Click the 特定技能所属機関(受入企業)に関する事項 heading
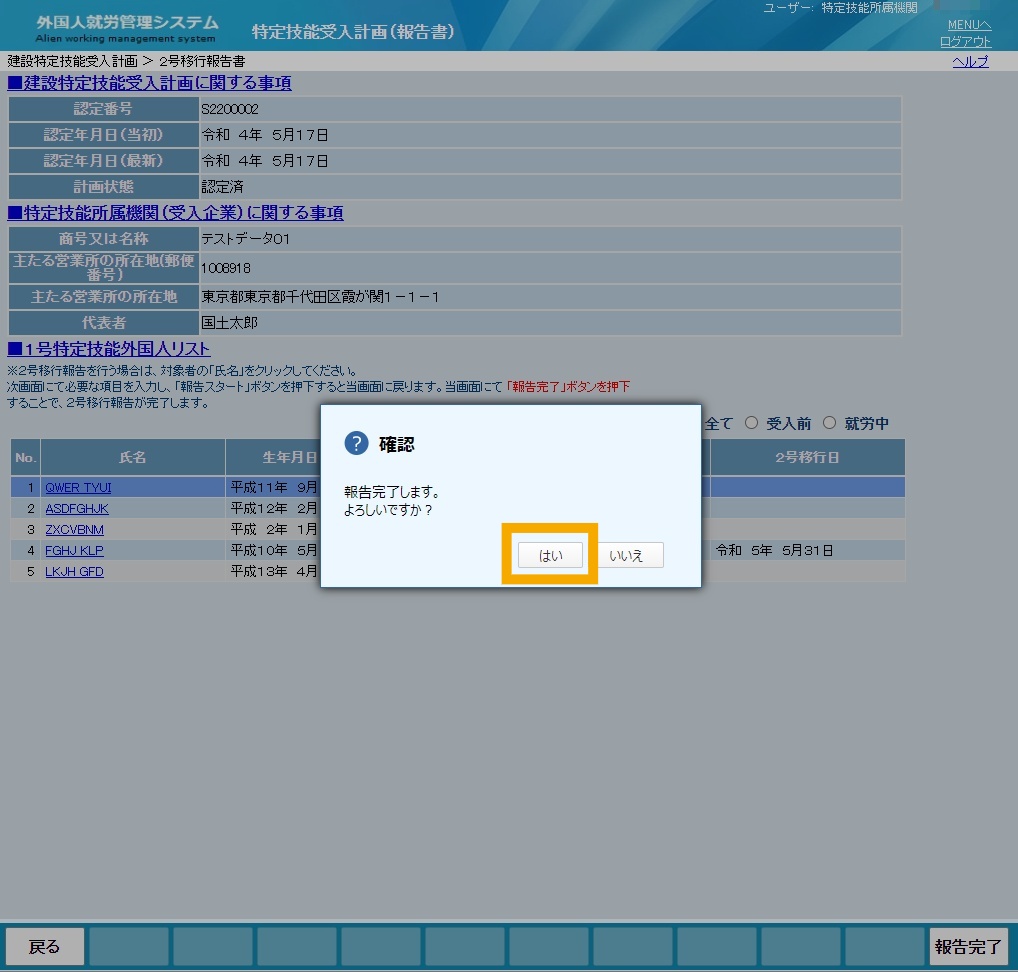 175,213
